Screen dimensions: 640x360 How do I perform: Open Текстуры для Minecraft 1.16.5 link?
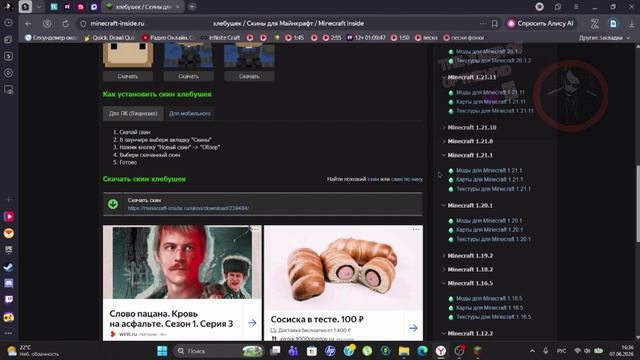point(493,317)
